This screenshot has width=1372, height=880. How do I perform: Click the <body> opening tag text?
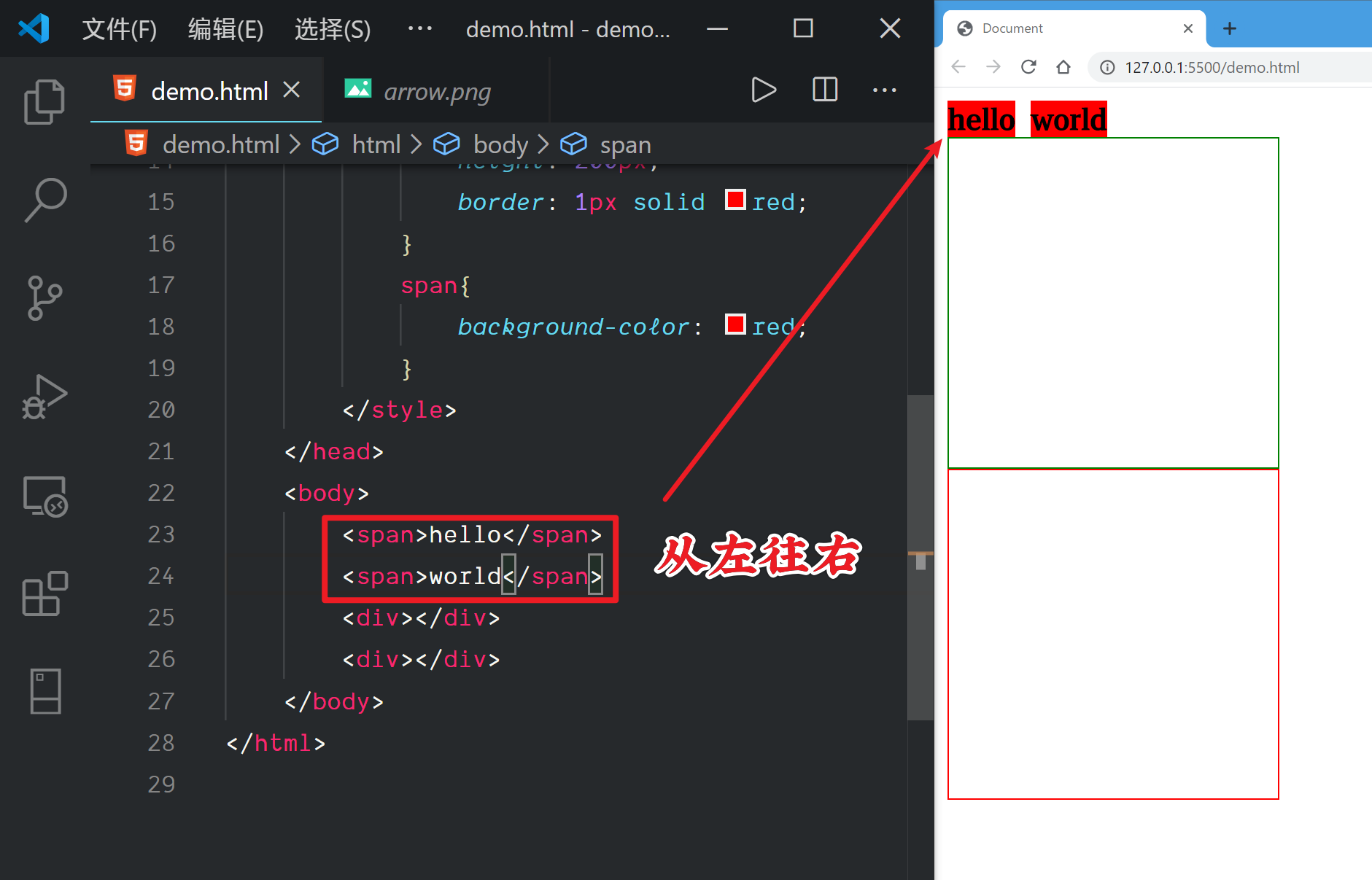(x=327, y=493)
